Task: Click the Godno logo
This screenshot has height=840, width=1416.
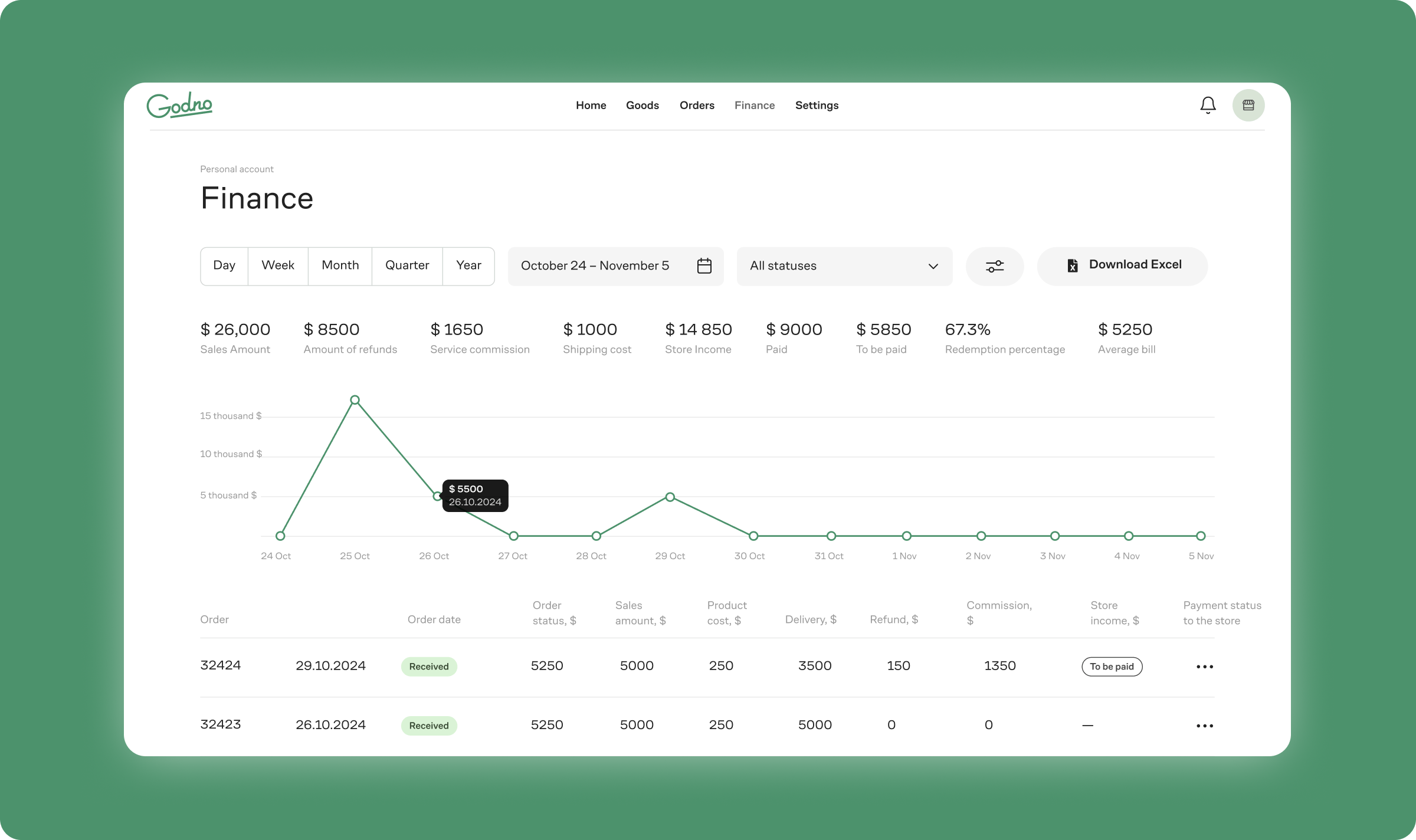Action: point(180,104)
